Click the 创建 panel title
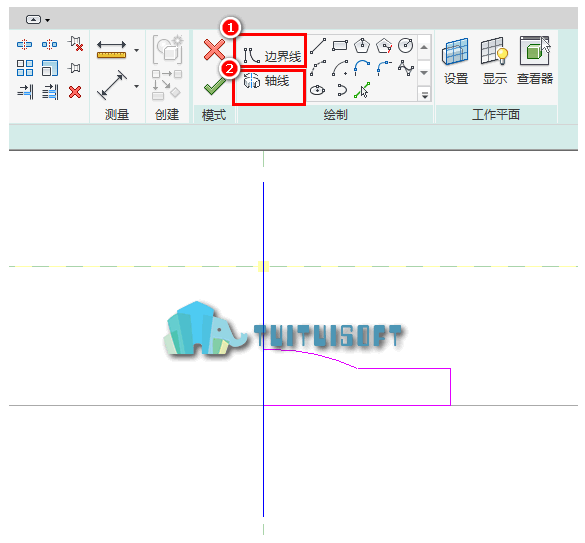The image size is (585, 543). pos(167,115)
